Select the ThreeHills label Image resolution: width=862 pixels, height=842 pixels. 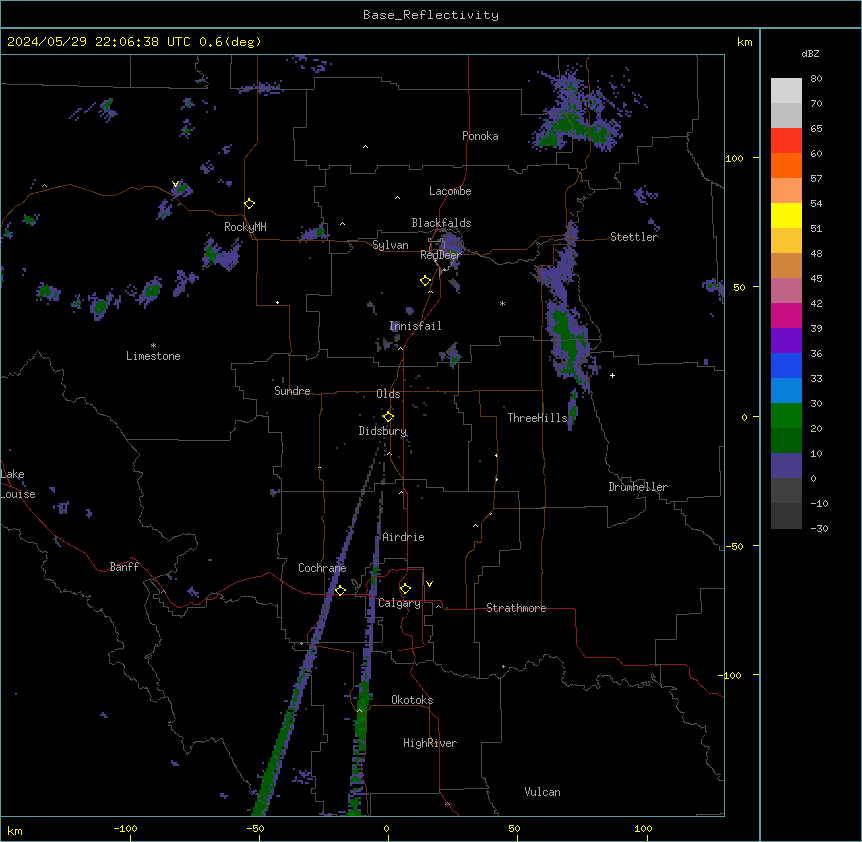click(537, 418)
